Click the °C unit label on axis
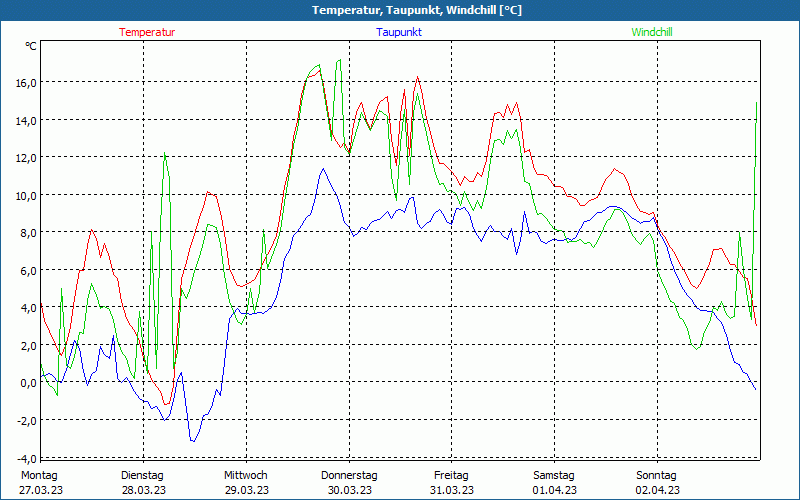The width and height of the screenshot is (800, 500). [31, 46]
